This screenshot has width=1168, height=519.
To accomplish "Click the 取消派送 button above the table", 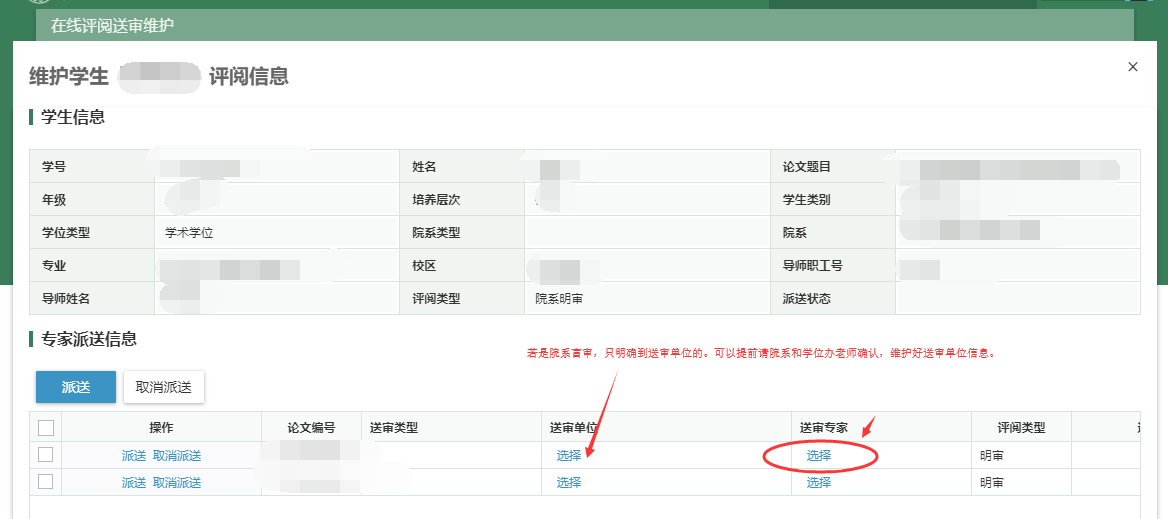I will pos(164,387).
